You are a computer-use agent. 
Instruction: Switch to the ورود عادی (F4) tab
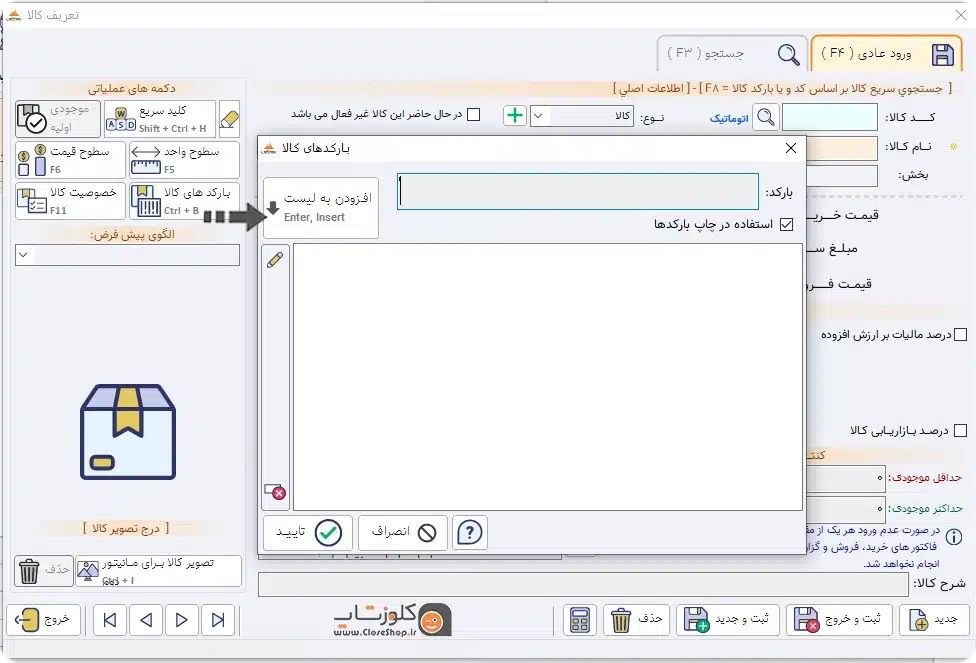click(x=886, y=54)
